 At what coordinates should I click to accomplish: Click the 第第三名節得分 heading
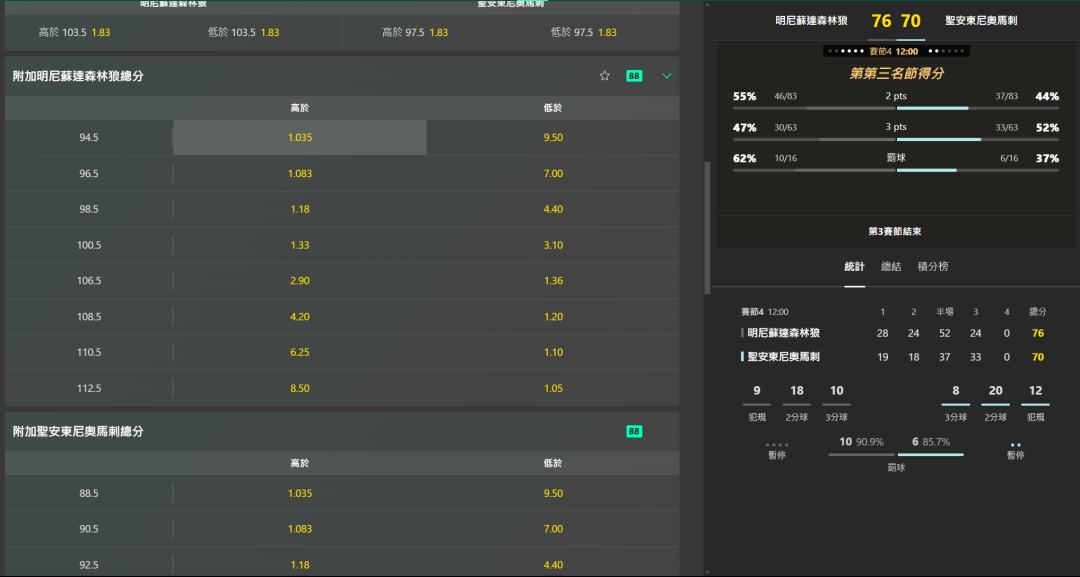click(x=896, y=74)
